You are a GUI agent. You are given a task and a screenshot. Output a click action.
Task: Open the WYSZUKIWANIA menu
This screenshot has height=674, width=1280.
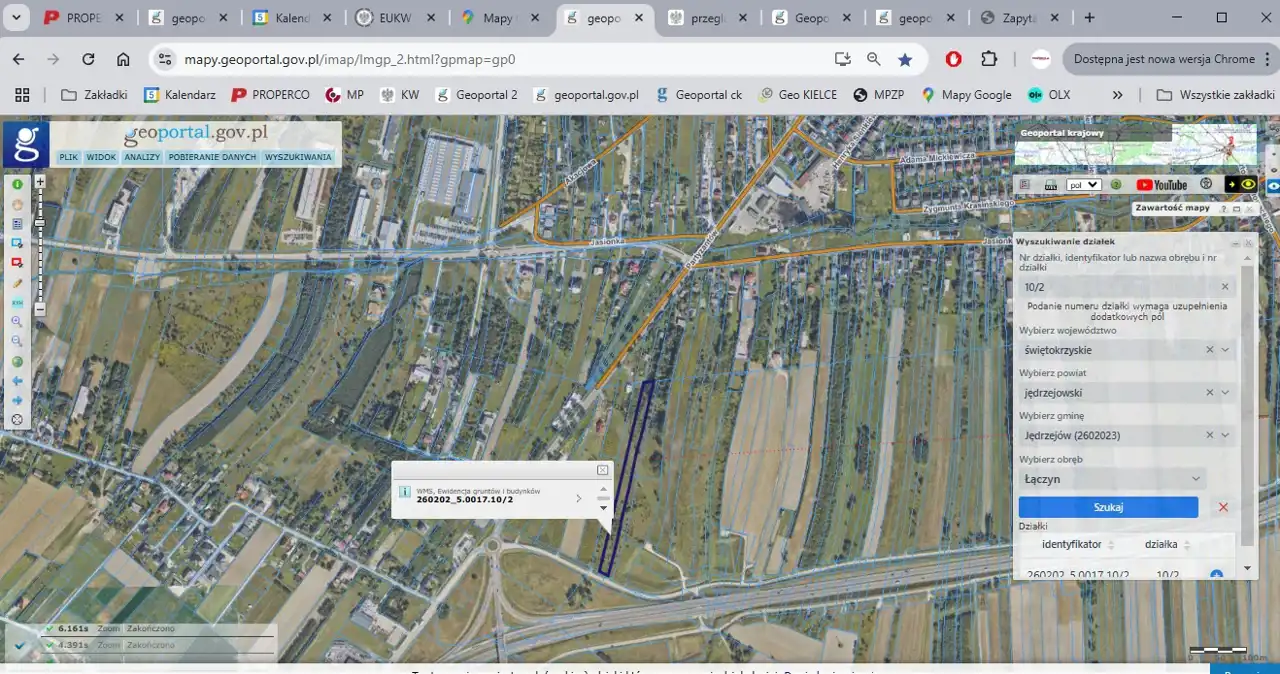point(298,157)
